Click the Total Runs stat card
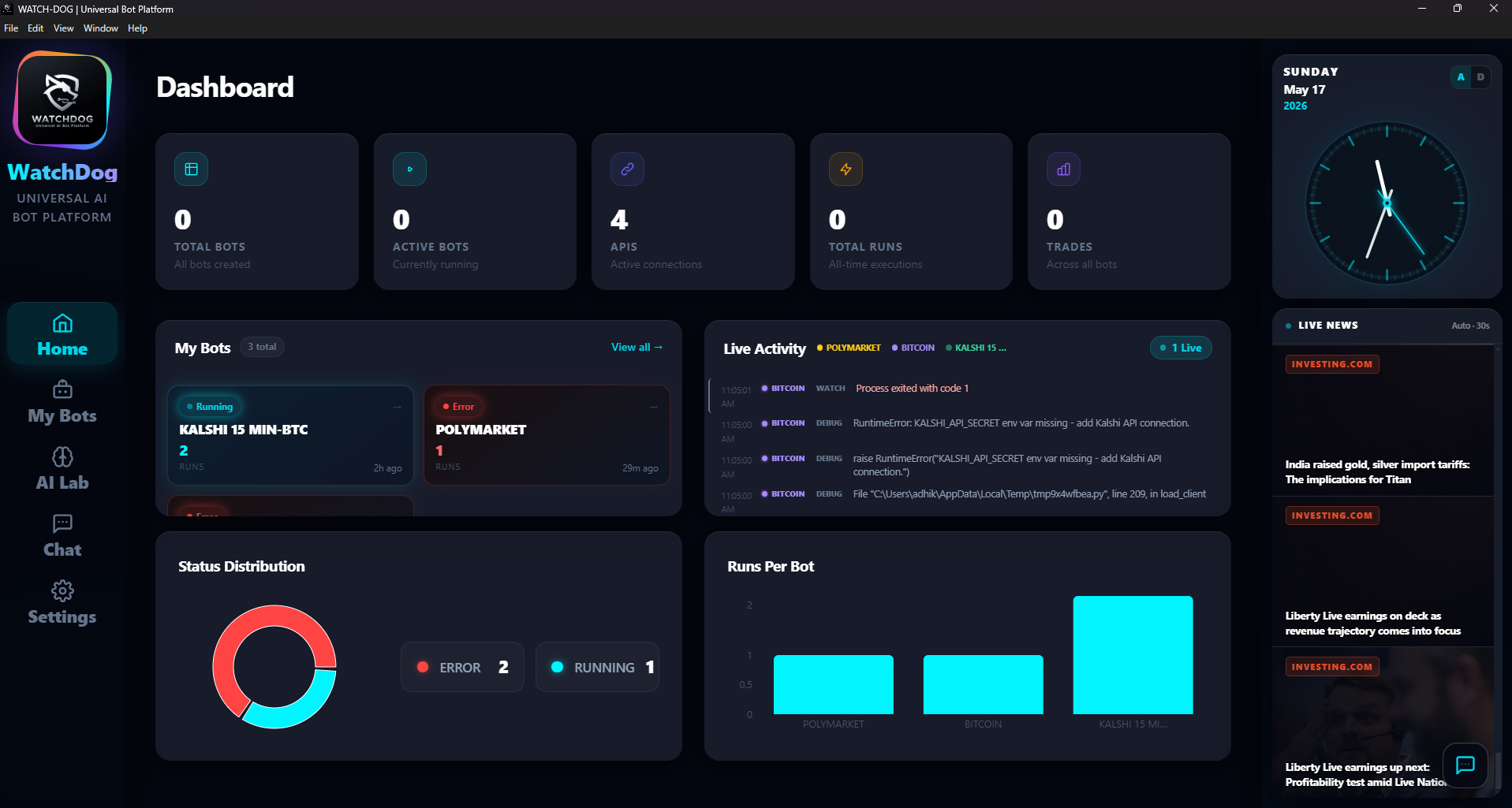 (x=911, y=211)
